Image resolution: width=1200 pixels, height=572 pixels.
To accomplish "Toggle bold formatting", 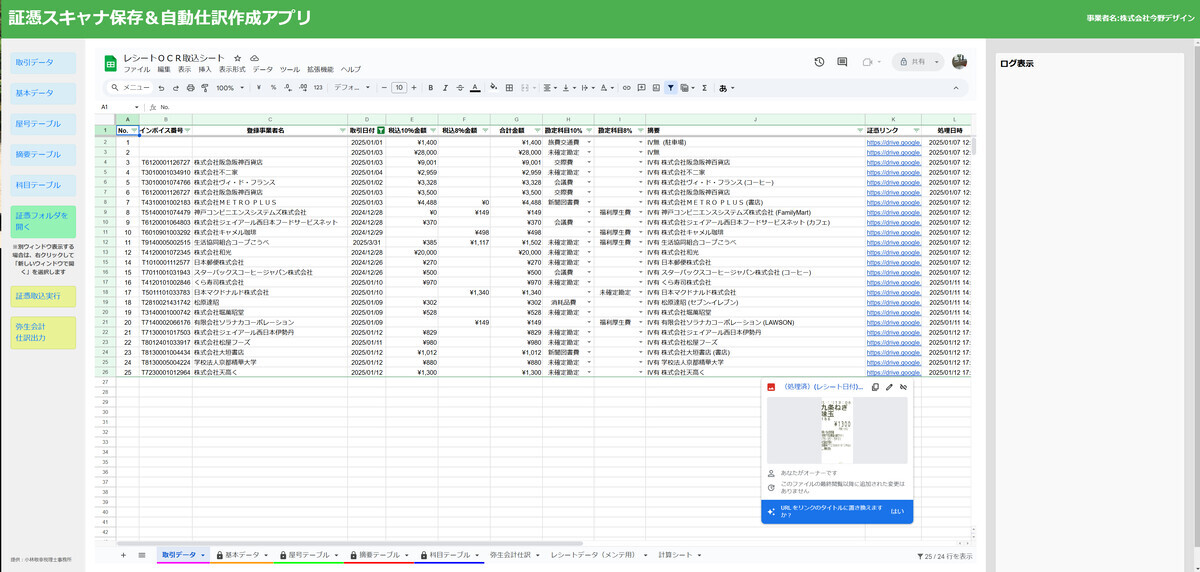I will pos(430,88).
